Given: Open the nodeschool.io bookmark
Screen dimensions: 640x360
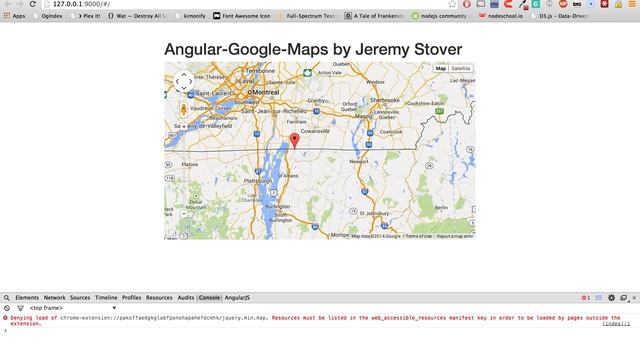Looking at the screenshot, I should click(x=500, y=16).
